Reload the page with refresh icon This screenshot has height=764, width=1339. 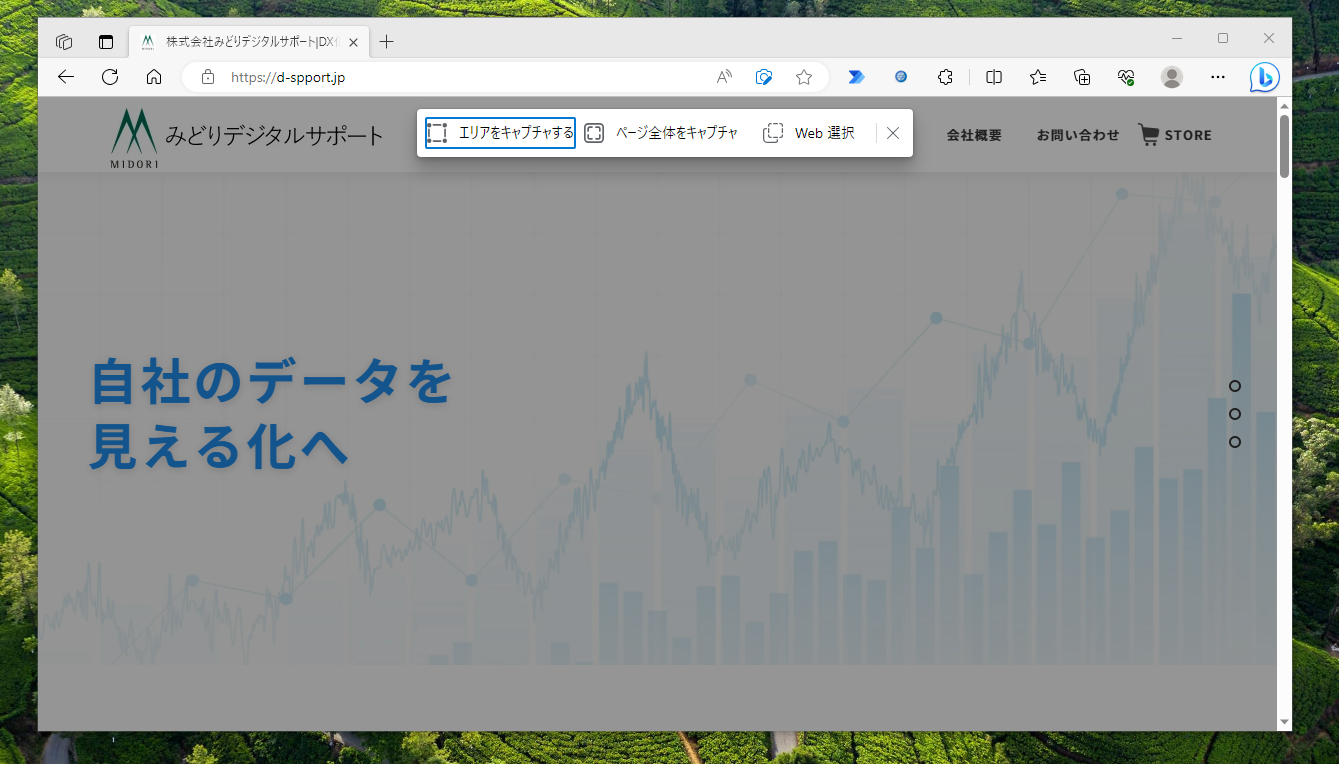pos(110,77)
